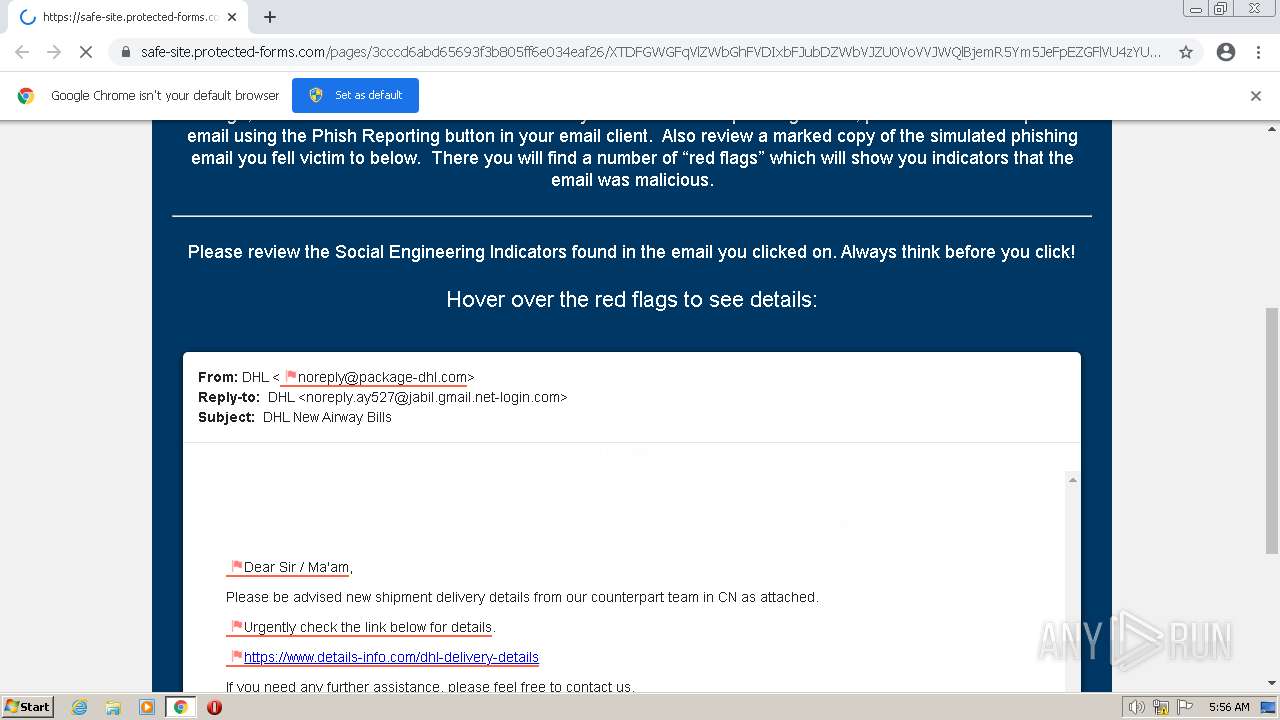The height and width of the screenshot is (720, 1280).
Task: Click Urgently check the link below text
Action: tap(369, 627)
